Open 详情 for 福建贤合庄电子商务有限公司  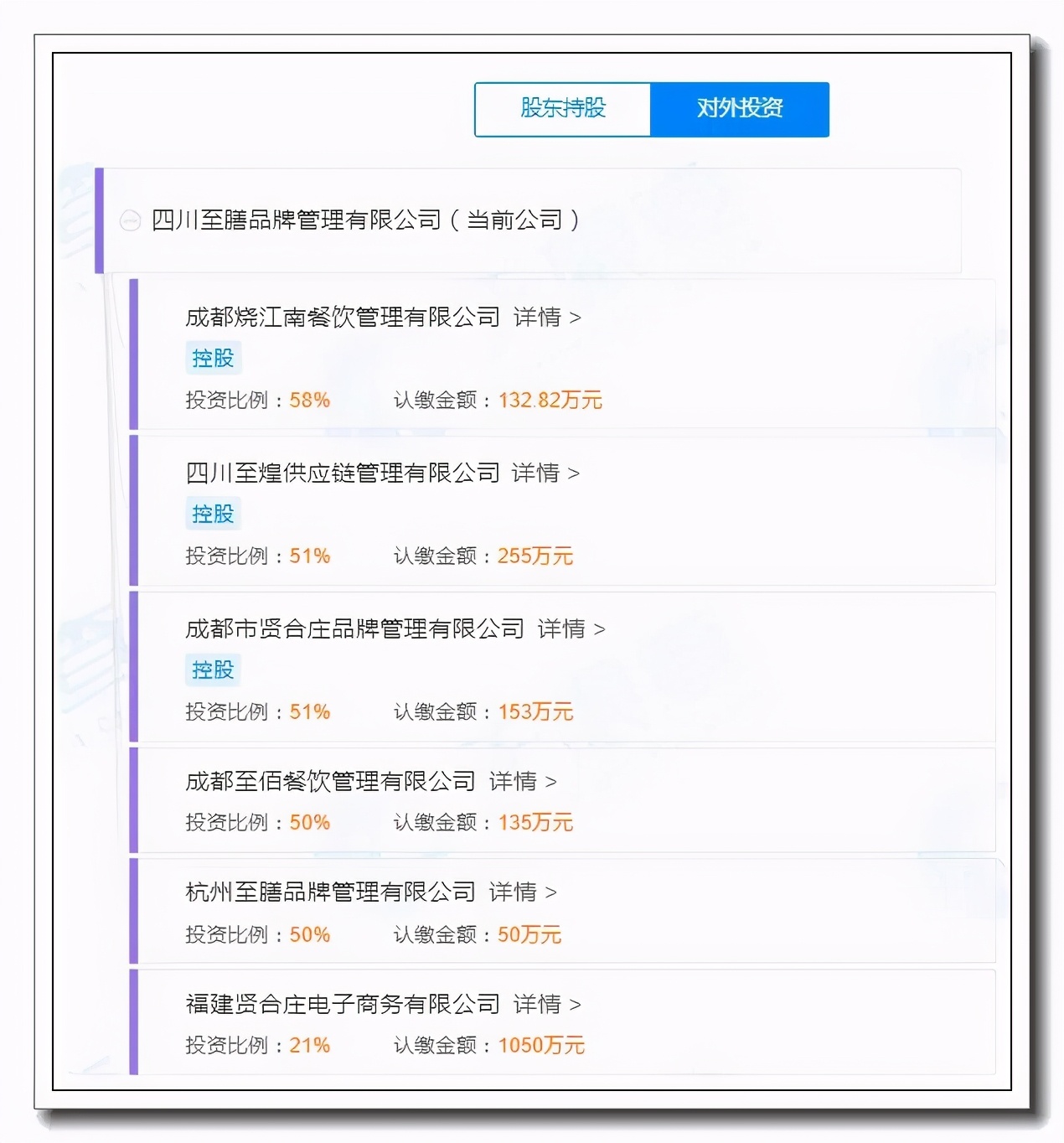pyautogui.click(x=547, y=1004)
